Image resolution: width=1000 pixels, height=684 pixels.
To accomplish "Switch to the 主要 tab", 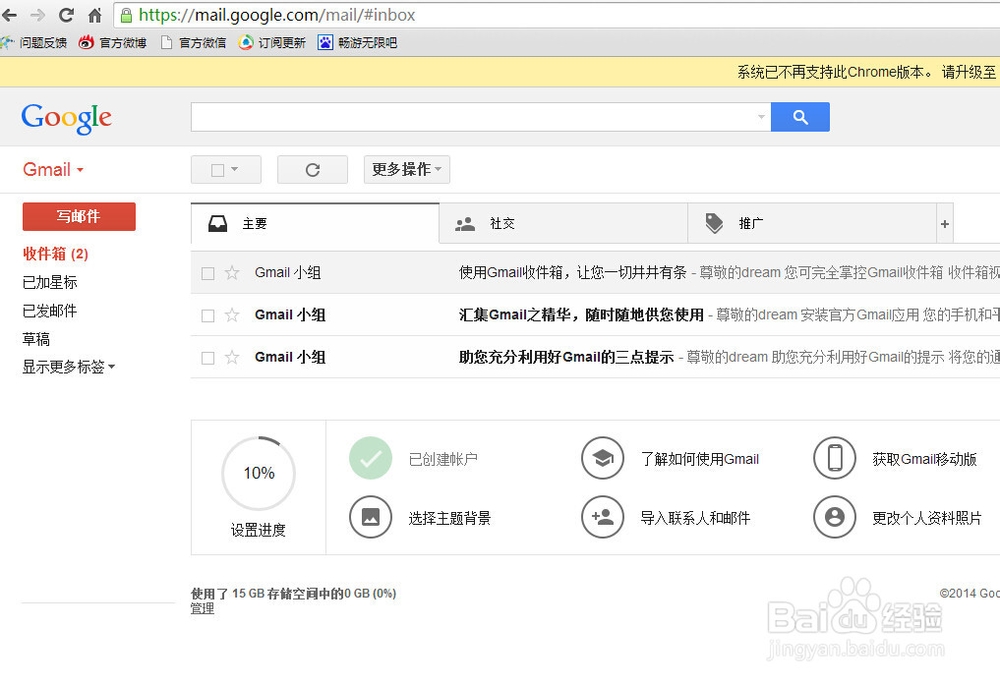I will [x=315, y=223].
